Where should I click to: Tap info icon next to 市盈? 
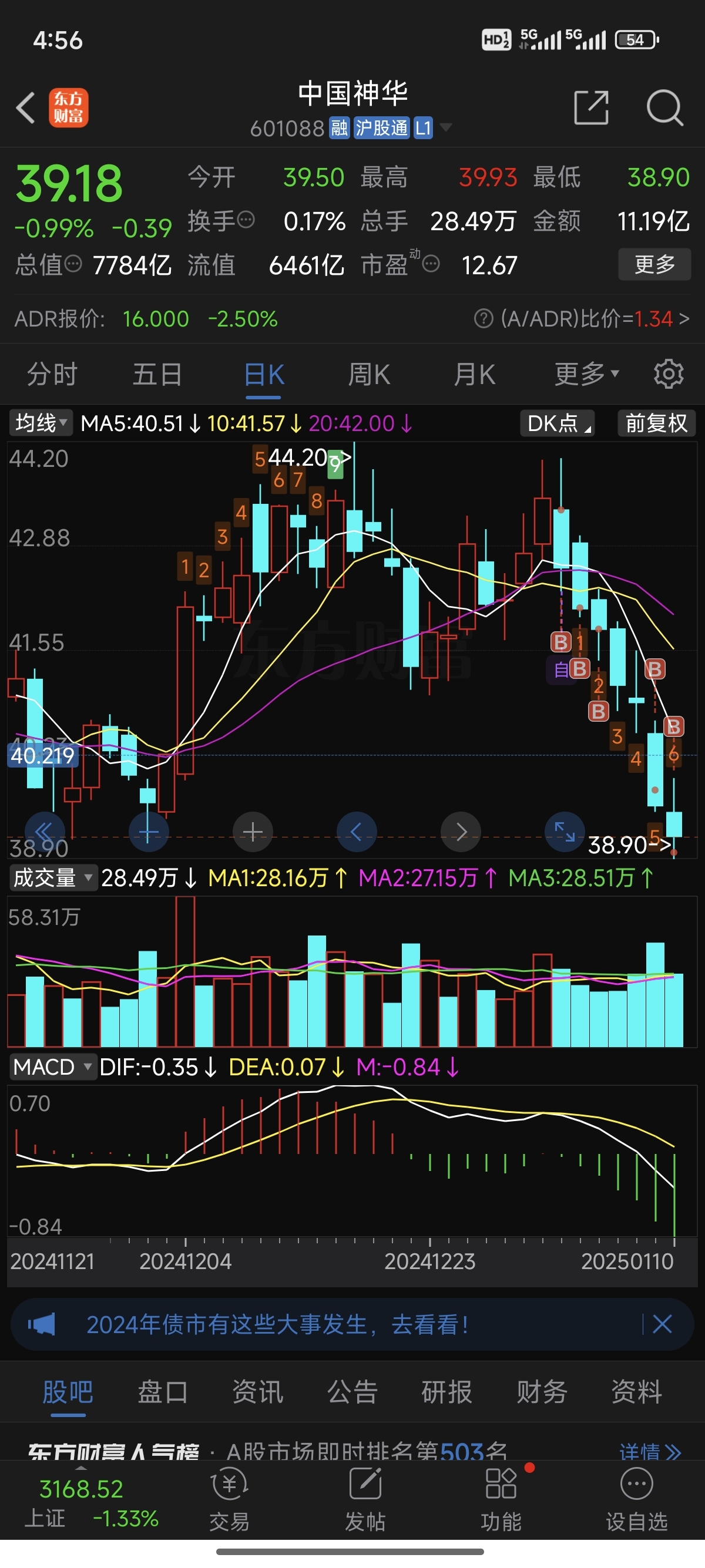point(431,264)
